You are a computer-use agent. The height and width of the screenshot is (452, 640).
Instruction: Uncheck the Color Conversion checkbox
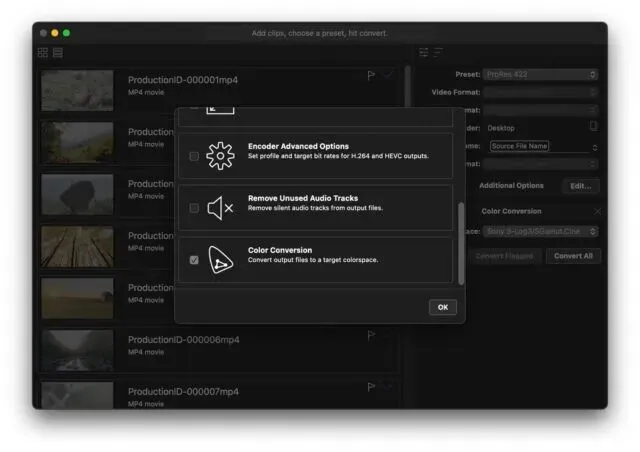click(x=194, y=260)
